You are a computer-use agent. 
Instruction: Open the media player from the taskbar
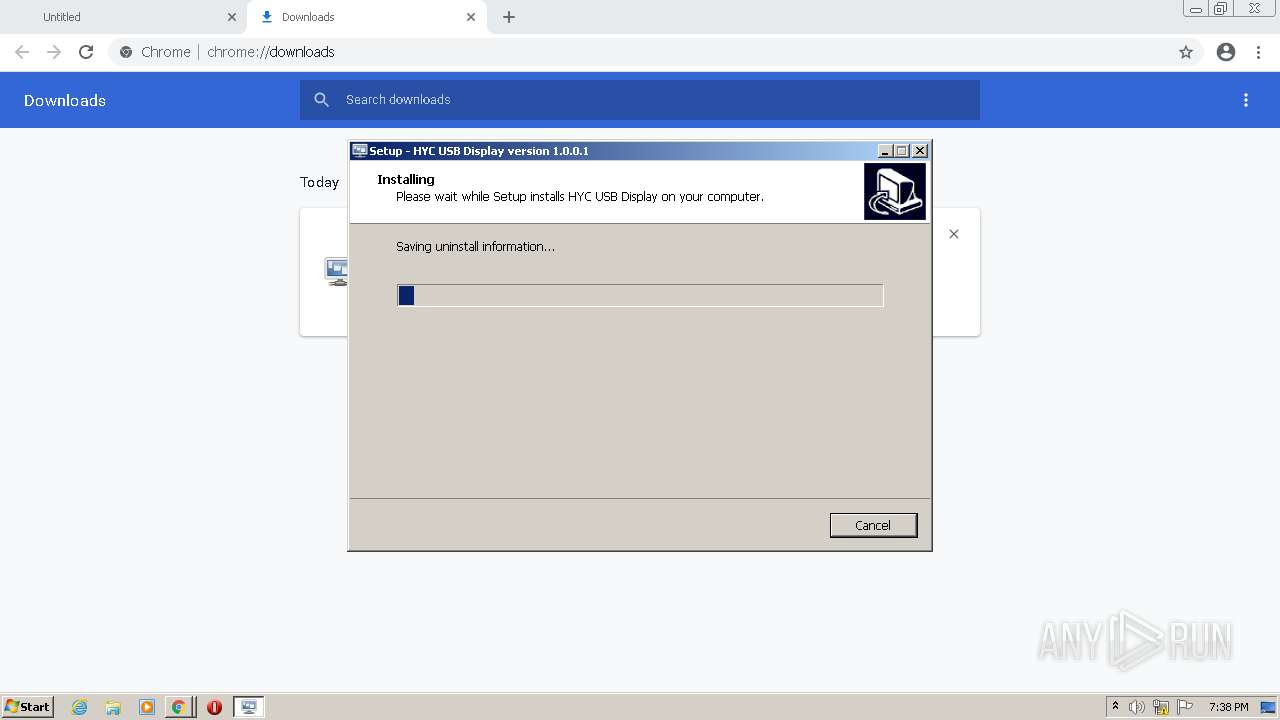146,707
